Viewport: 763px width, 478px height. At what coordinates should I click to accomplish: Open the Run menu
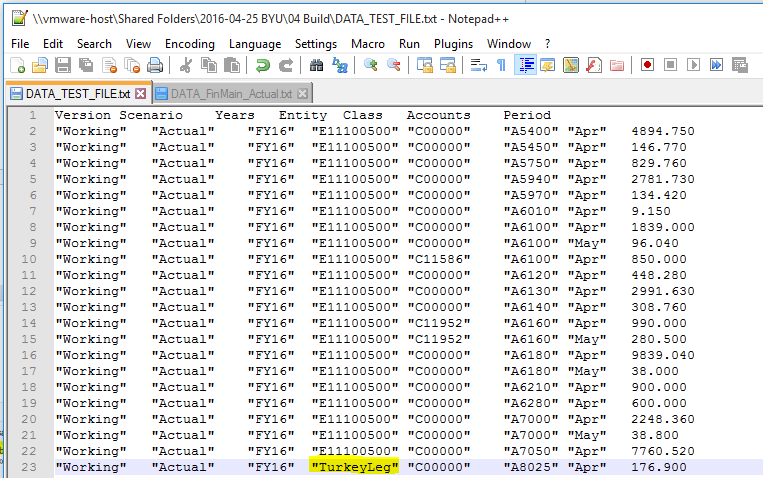pyautogui.click(x=409, y=44)
